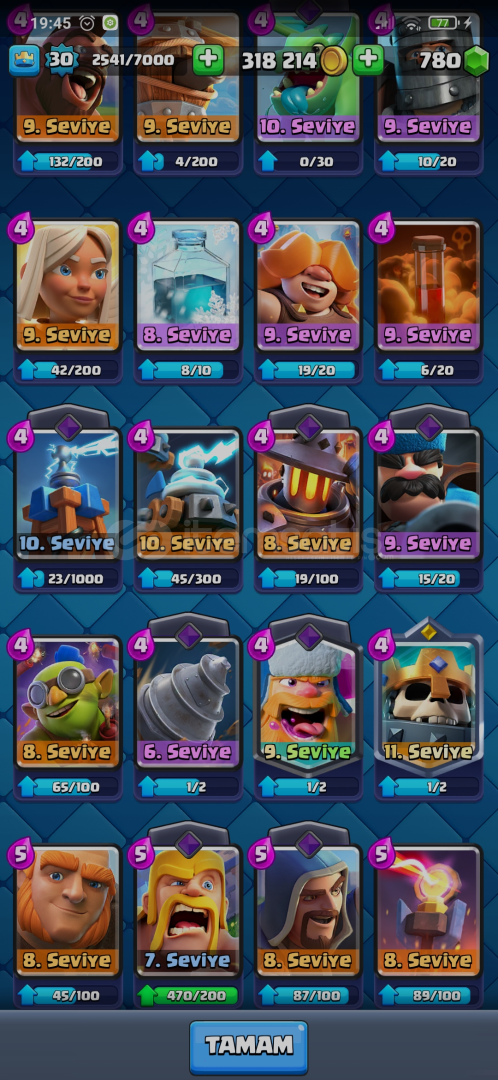The image size is (498, 1080).
Task: Select the Goblin Drill card, level 6
Action: click(x=188, y=709)
